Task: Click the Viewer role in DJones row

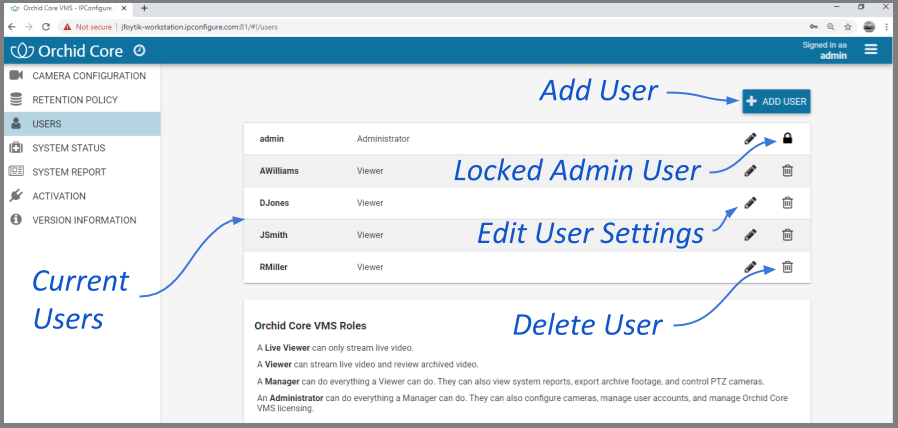Action: [x=370, y=203]
